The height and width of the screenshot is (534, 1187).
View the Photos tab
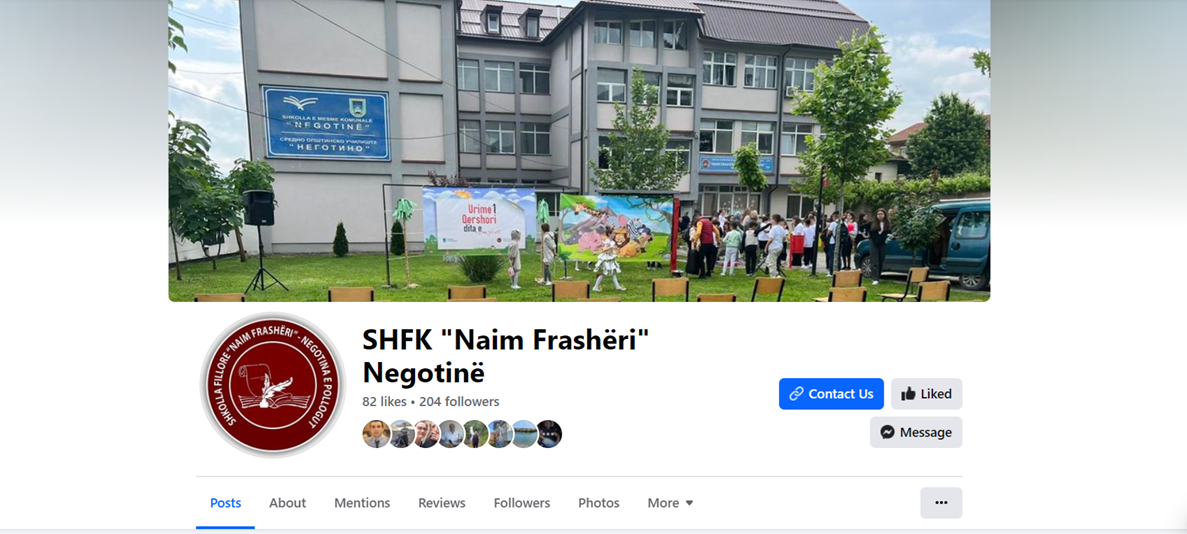599,503
